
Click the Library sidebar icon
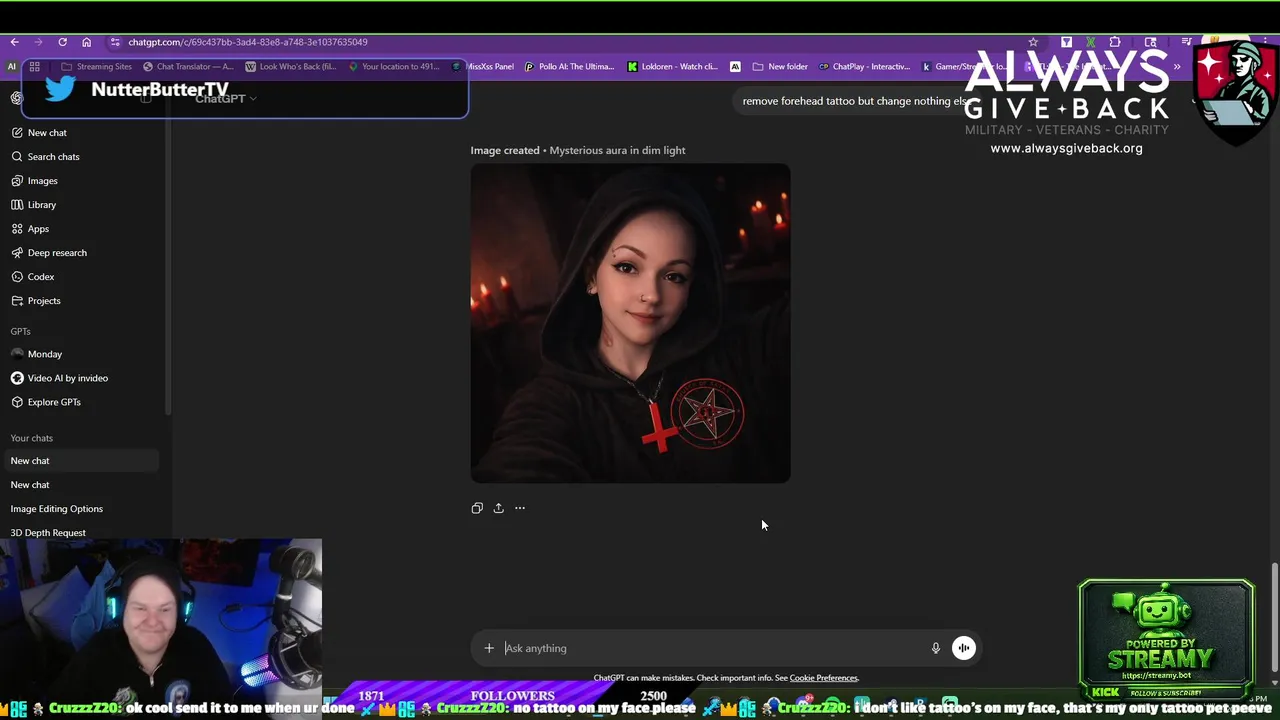pos(17,205)
